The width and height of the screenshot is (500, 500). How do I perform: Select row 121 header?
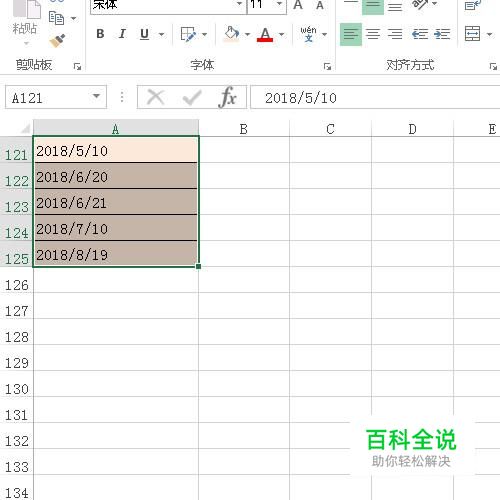pos(16,150)
